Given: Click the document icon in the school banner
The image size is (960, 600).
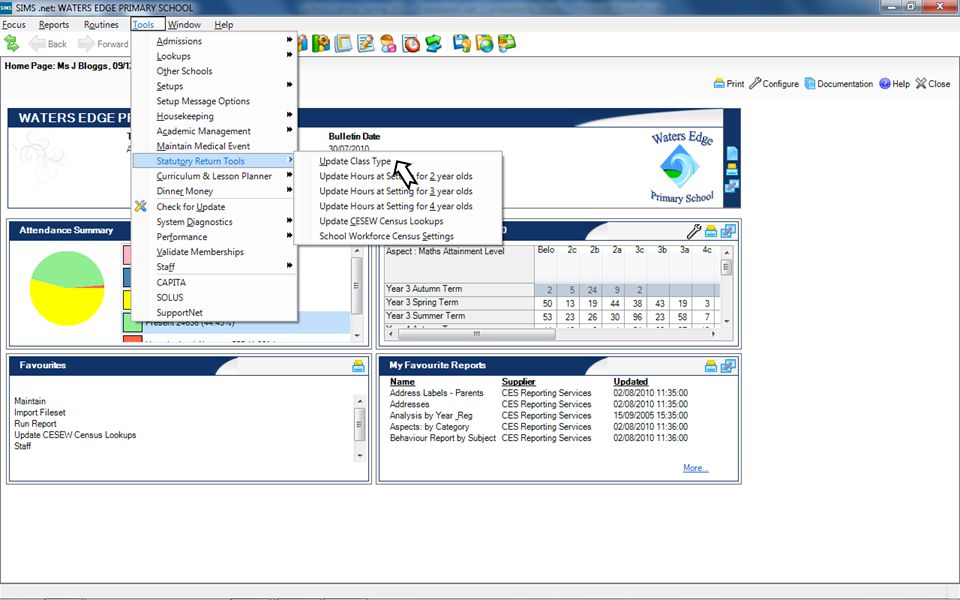Looking at the screenshot, I should pos(732,153).
